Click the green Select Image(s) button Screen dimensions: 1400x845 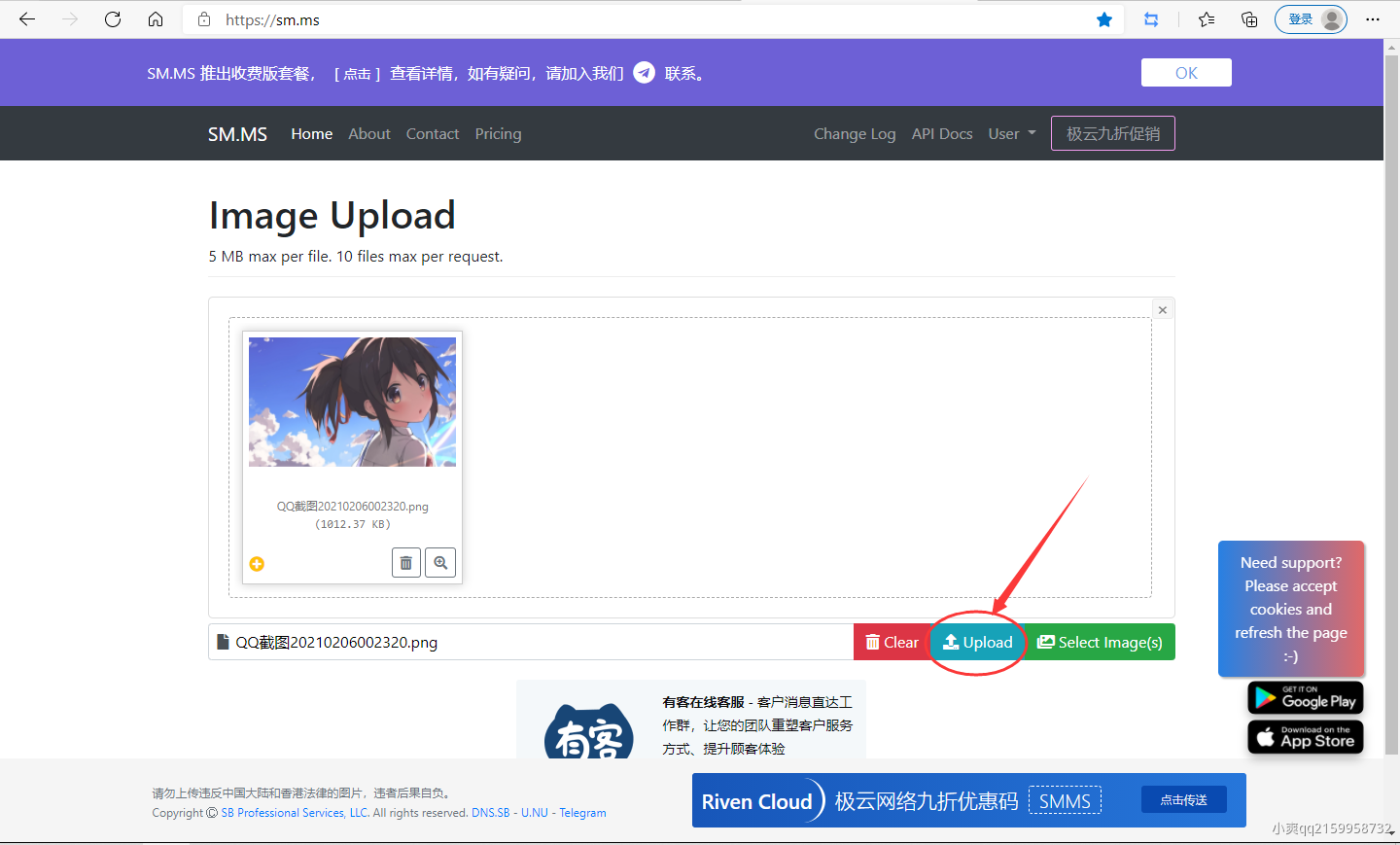1100,642
